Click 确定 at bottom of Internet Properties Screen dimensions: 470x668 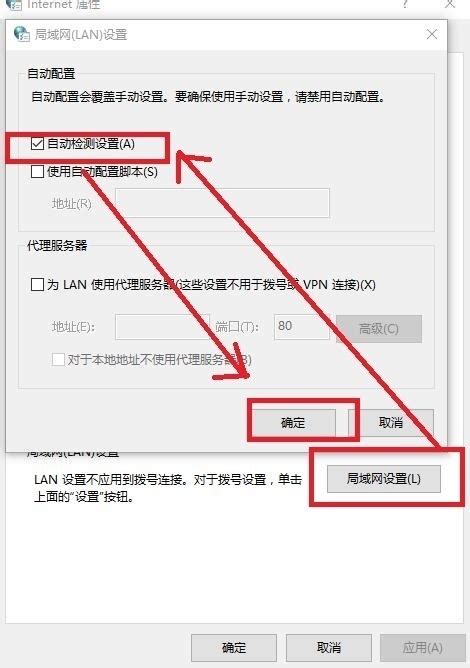(x=234, y=648)
